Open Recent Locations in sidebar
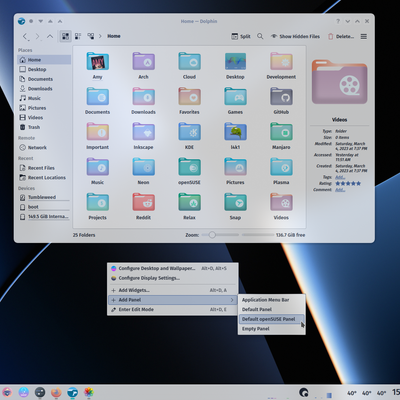The image size is (400, 400). pos(44,178)
